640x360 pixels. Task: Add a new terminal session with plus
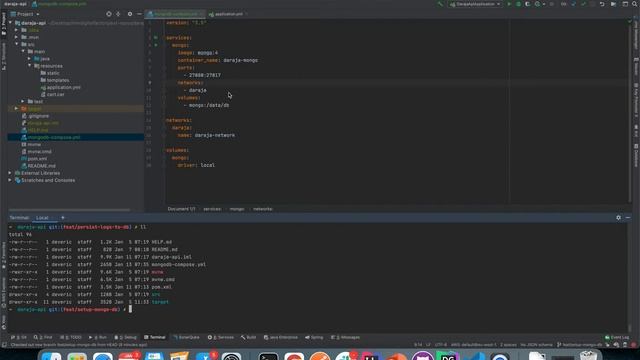(x=62, y=218)
